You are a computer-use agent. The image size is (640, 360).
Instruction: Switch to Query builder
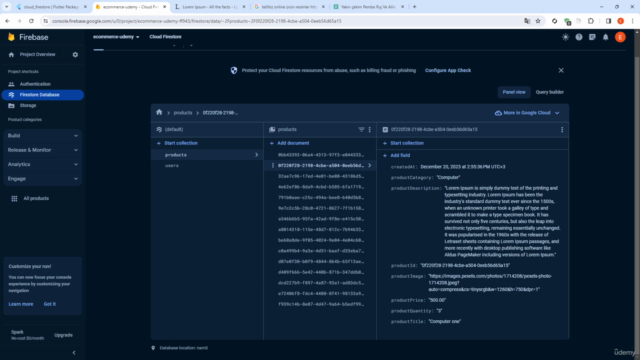pyautogui.click(x=549, y=92)
